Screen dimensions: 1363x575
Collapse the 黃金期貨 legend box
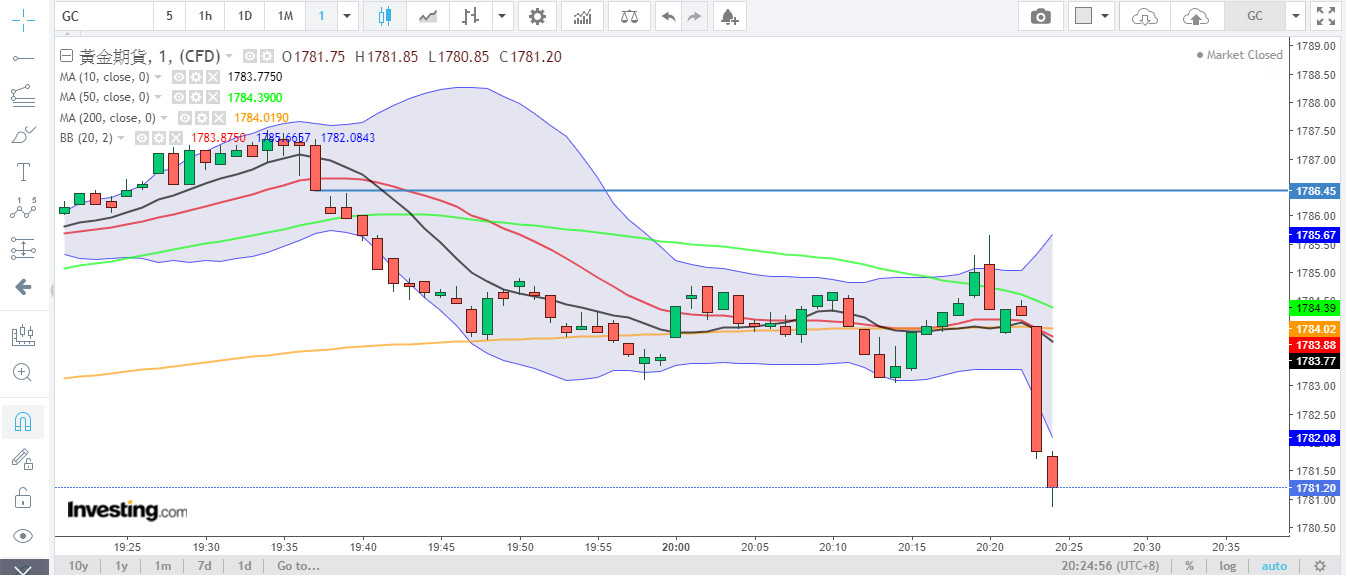(66, 56)
